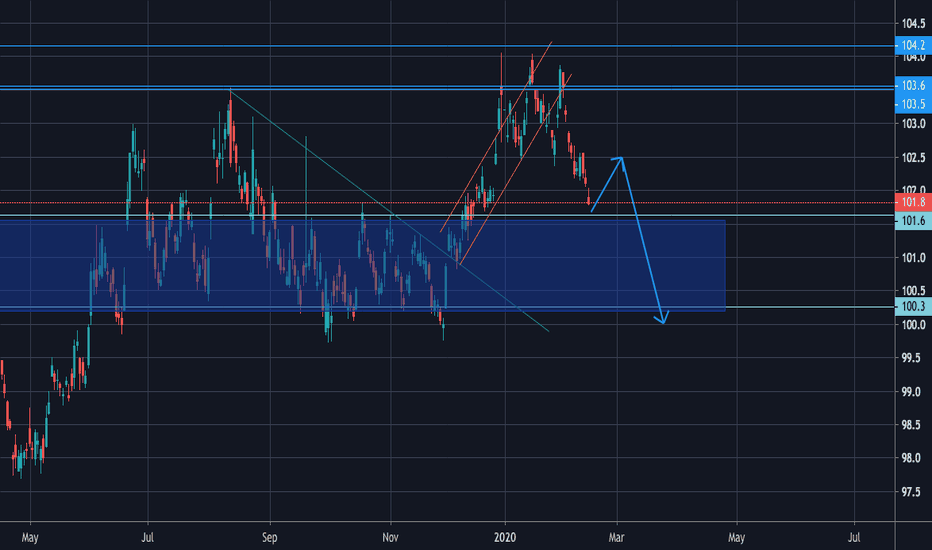Screen dimensions: 932x550
Task: Click the 103.6 price line label
Action: [913, 86]
